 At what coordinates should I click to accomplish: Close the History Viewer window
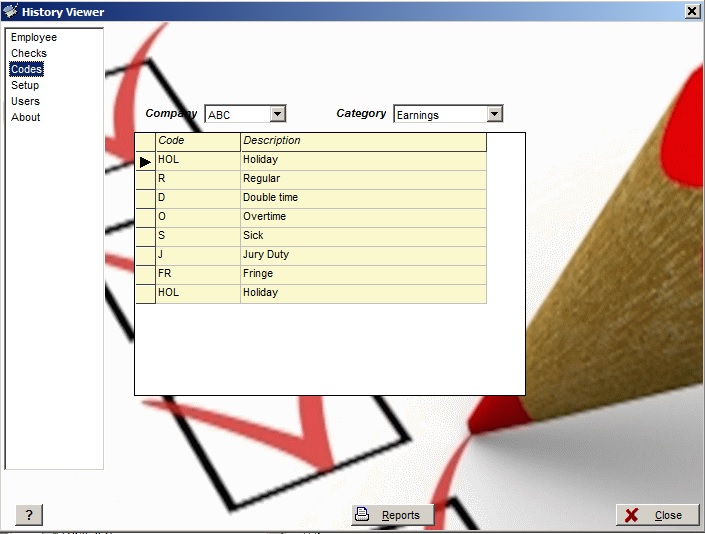point(692,11)
